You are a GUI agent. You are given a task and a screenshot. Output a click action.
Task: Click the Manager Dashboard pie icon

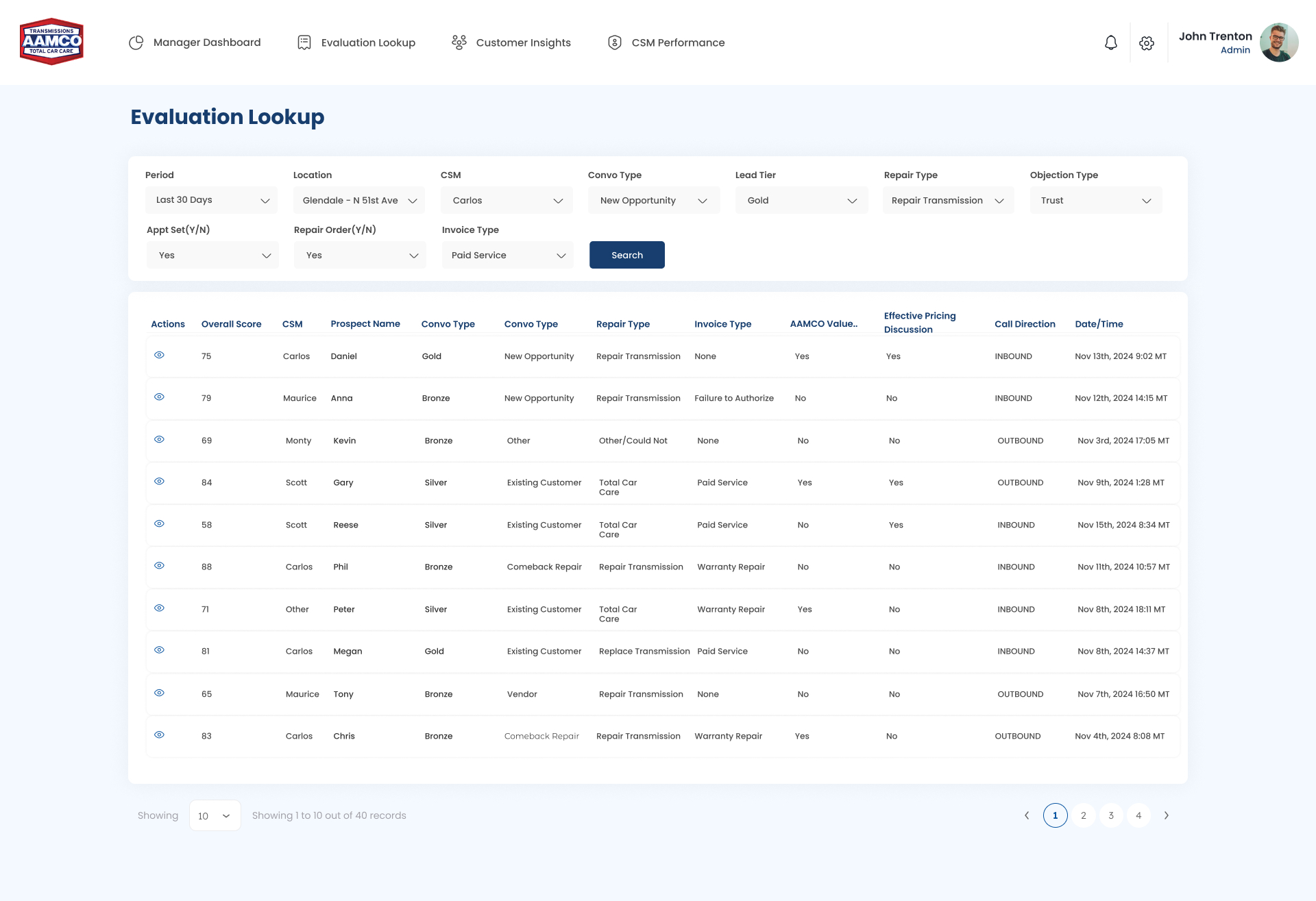(136, 42)
